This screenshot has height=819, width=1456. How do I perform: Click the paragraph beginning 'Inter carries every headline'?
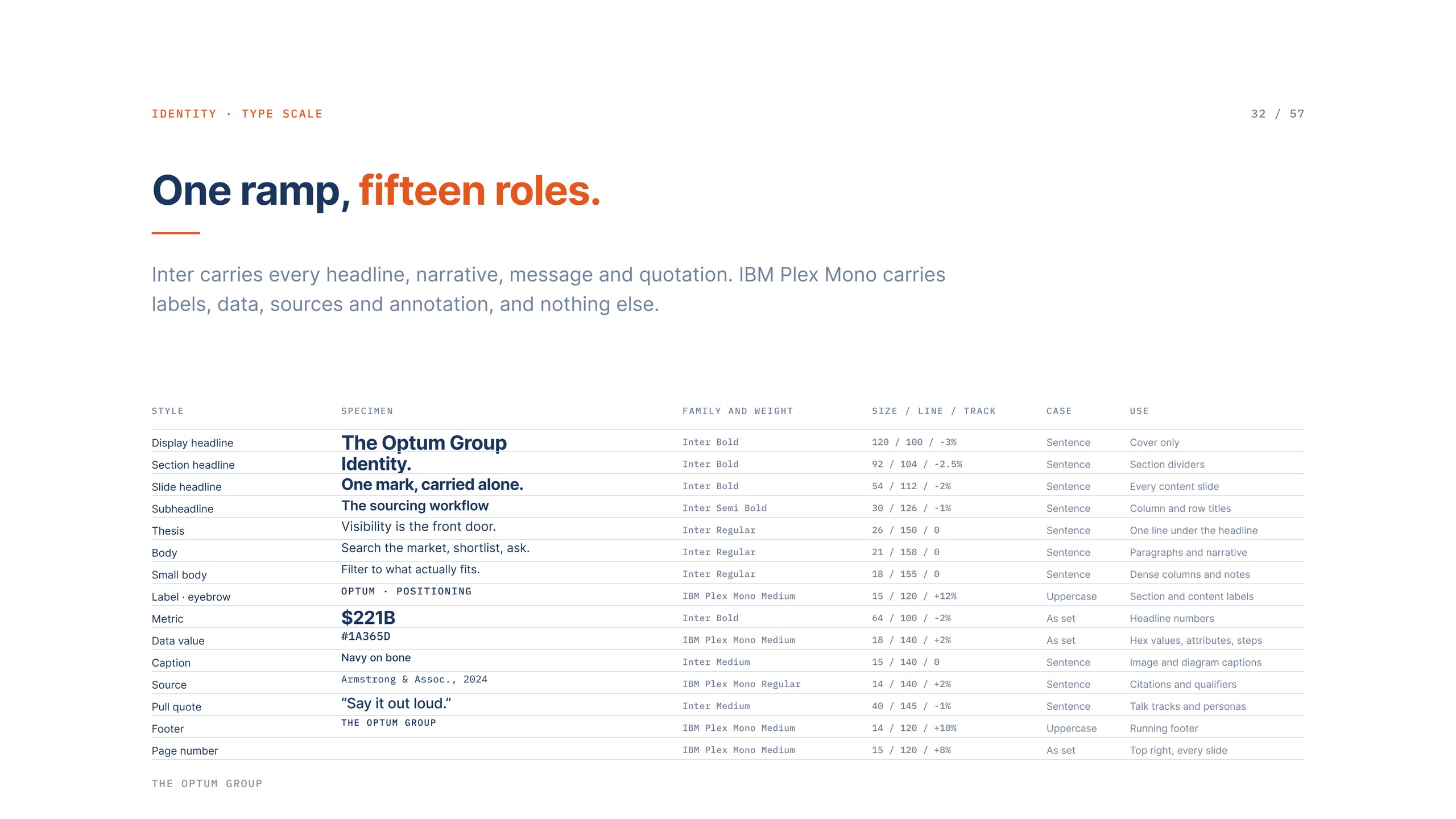pyautogui.click(x=548, y=289)
